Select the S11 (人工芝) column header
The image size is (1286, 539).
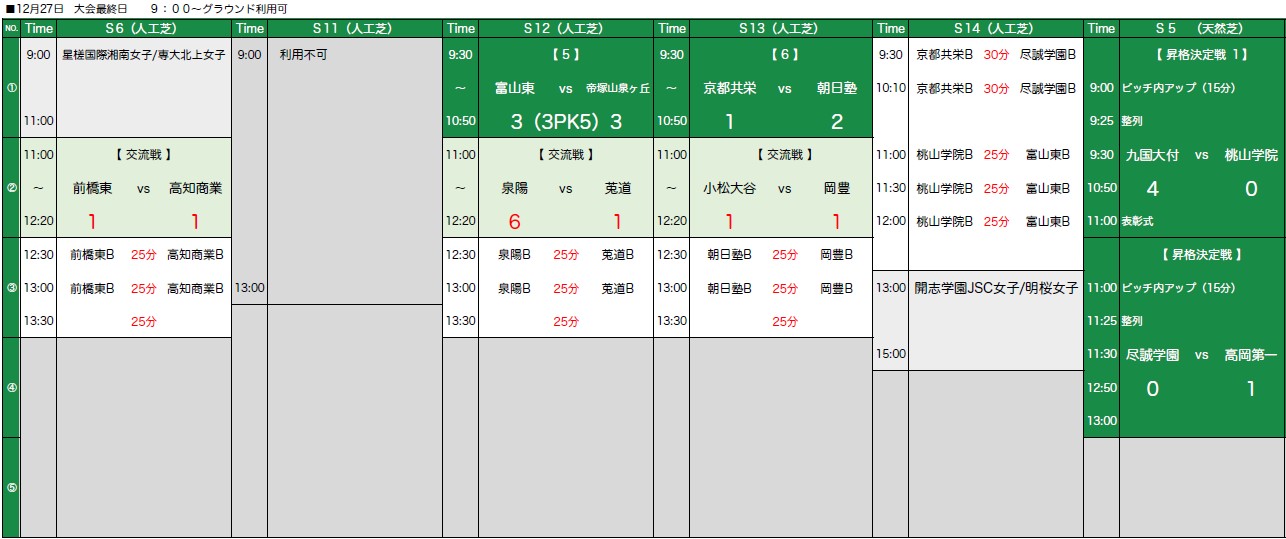(x=354, y=28)
